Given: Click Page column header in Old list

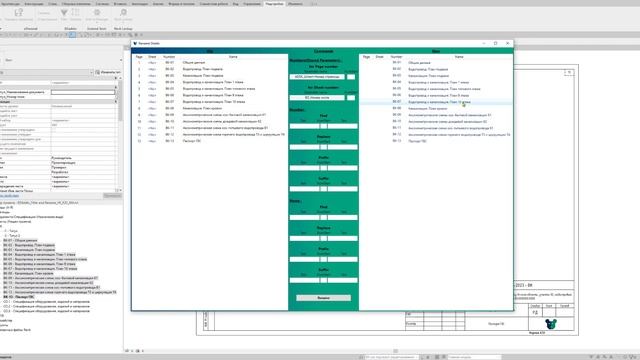Looking at the screenshot, I should [139, 57].
